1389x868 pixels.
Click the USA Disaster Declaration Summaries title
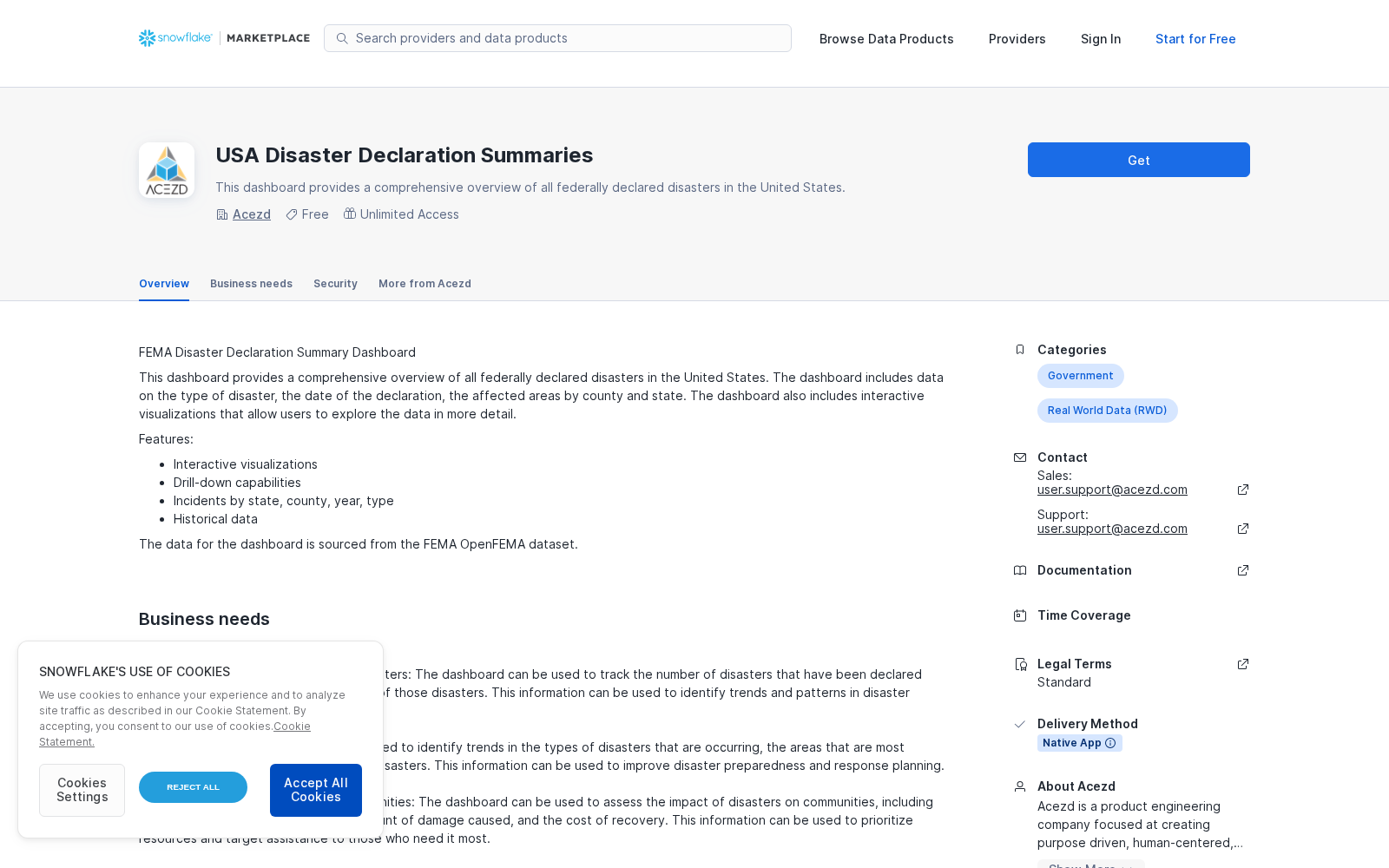(x=405, y=155)
